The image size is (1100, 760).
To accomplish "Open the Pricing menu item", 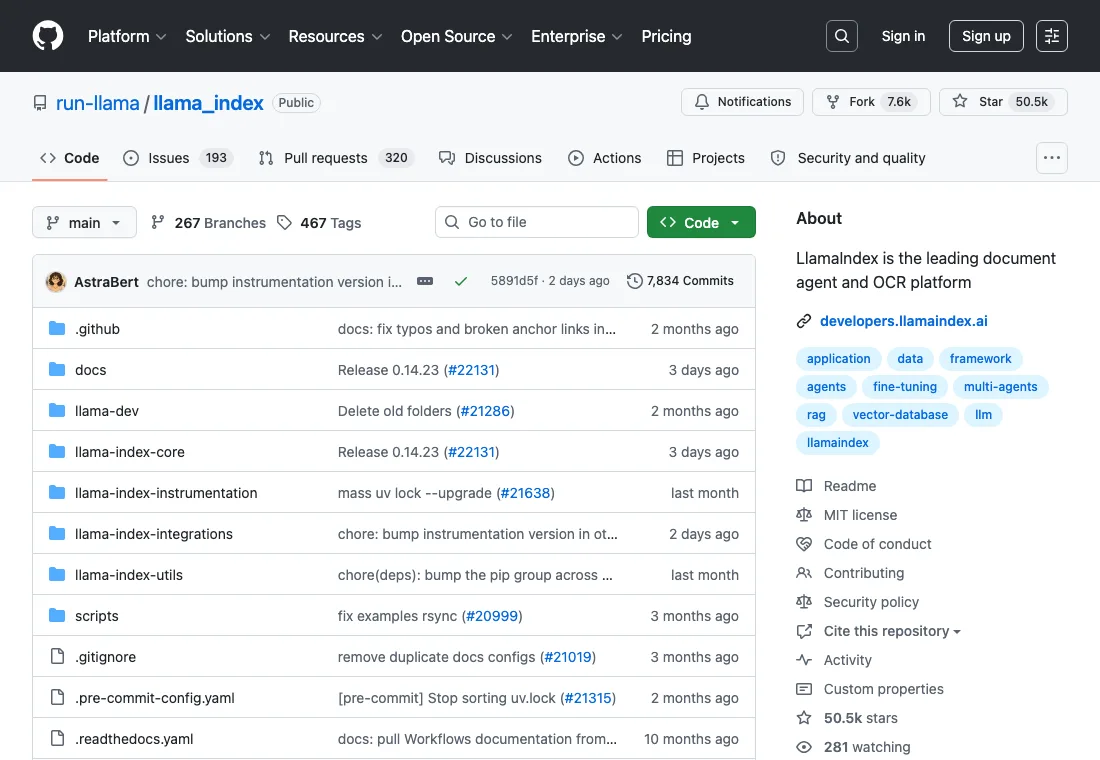I will (666, 36).
